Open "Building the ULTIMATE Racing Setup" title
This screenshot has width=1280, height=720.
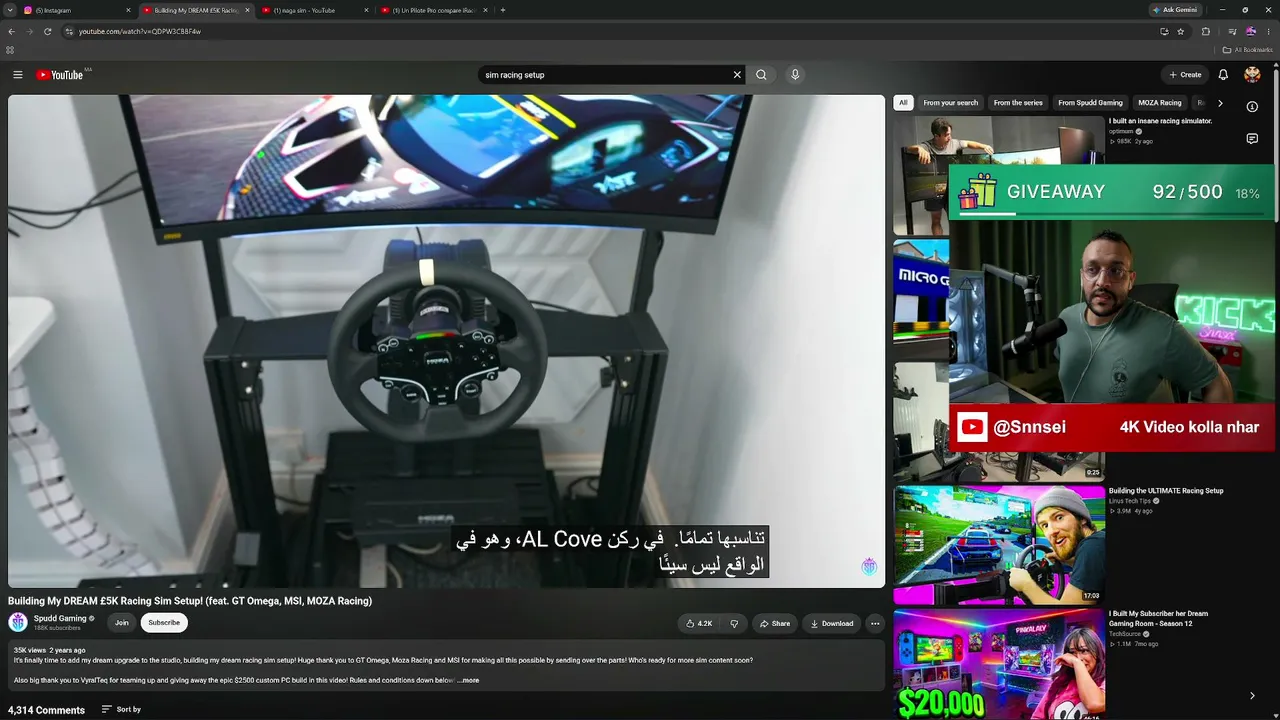tap(1166, 491)
